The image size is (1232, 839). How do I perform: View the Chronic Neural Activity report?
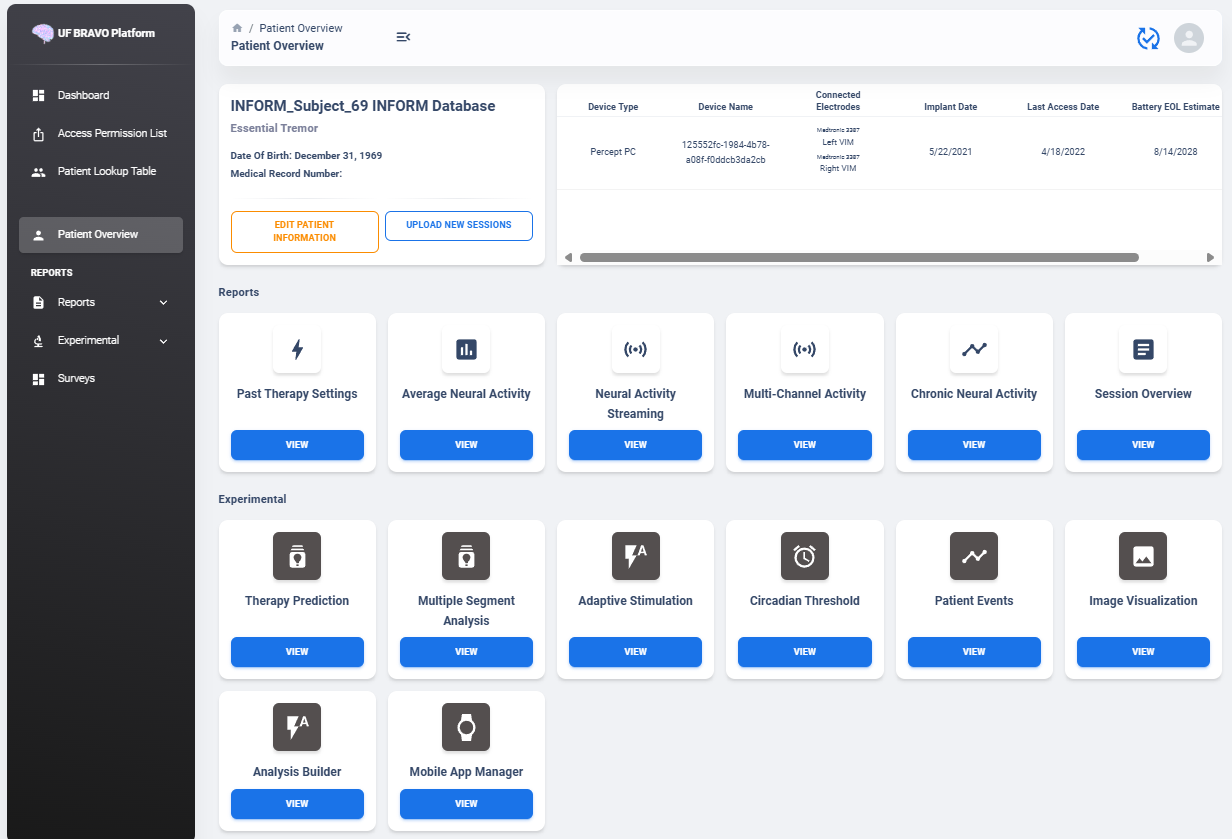pos(973,445)
